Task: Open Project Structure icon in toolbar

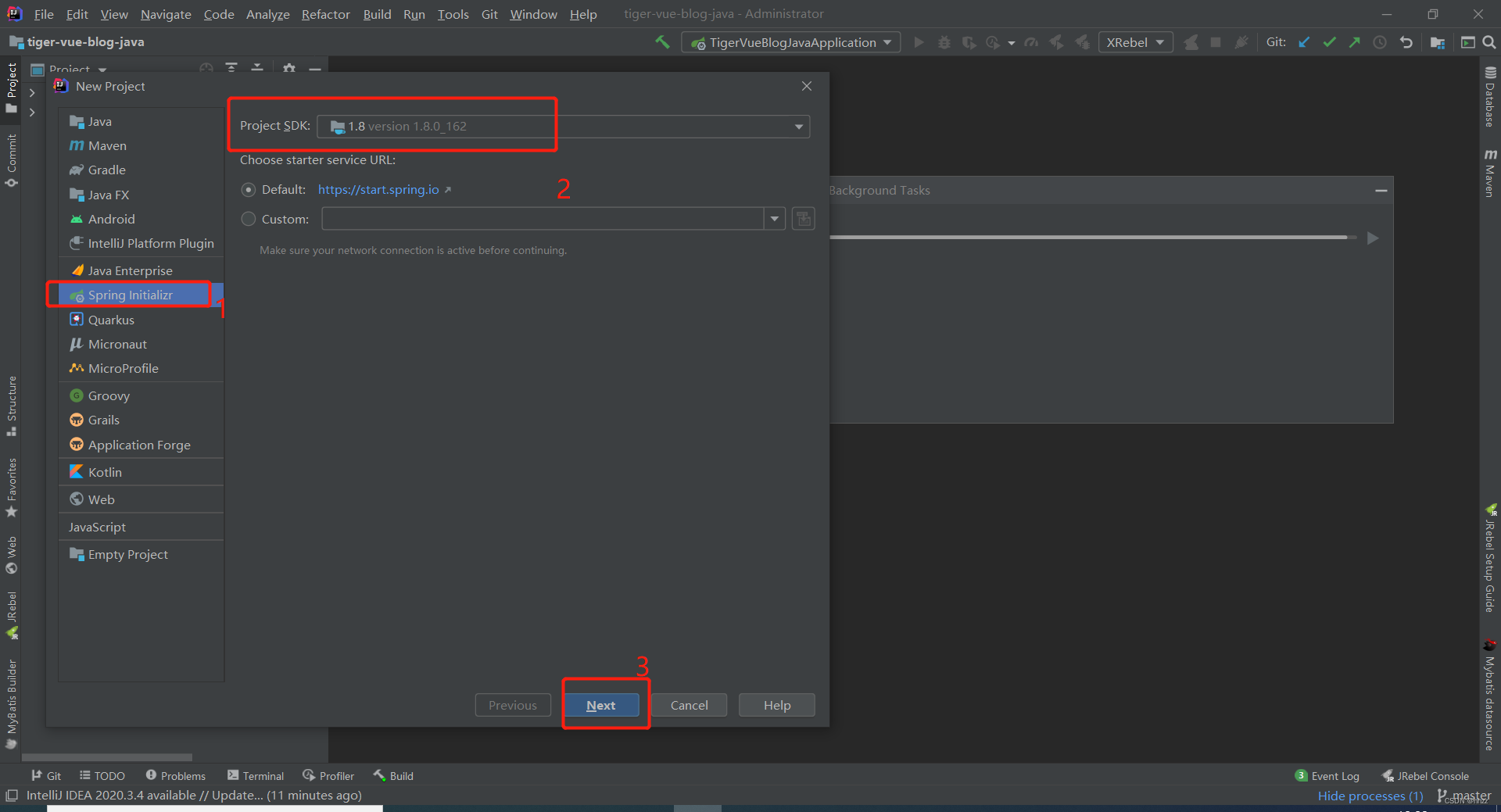Action: click(x=1437, y=42)
